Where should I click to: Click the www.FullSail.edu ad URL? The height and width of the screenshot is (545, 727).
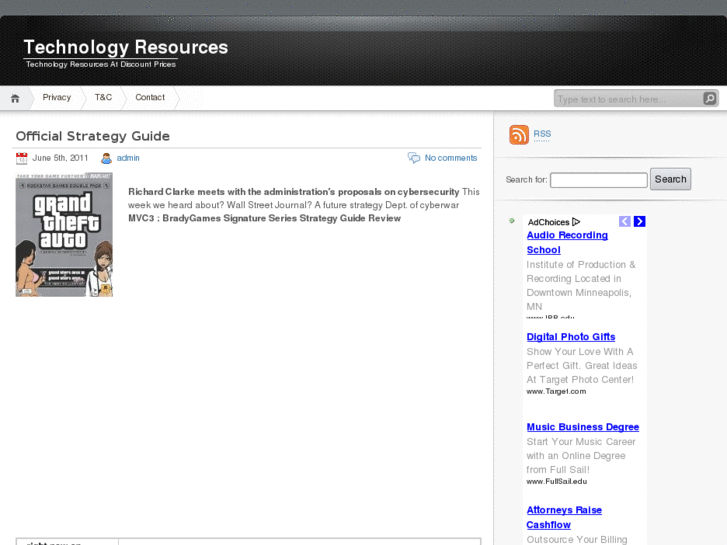tap(556, 481)
